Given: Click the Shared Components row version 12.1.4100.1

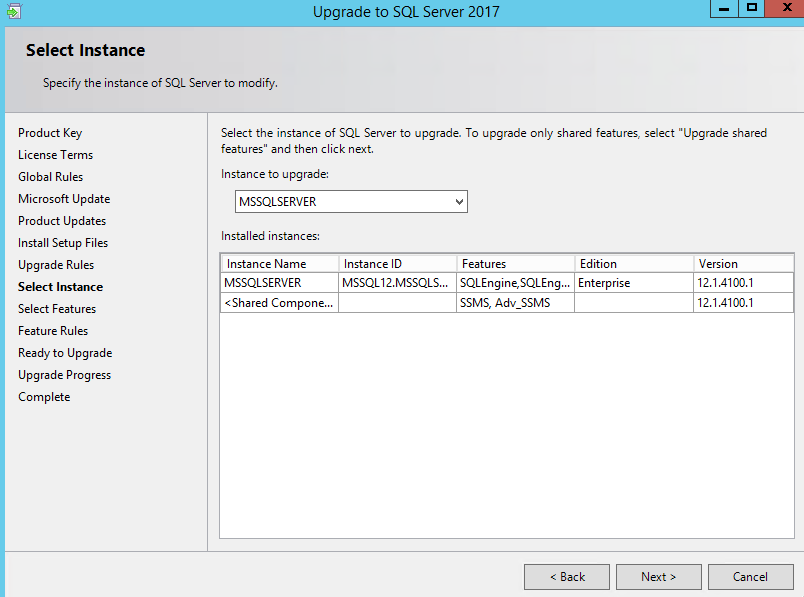Looking at the screenshot, I should 743,303.
